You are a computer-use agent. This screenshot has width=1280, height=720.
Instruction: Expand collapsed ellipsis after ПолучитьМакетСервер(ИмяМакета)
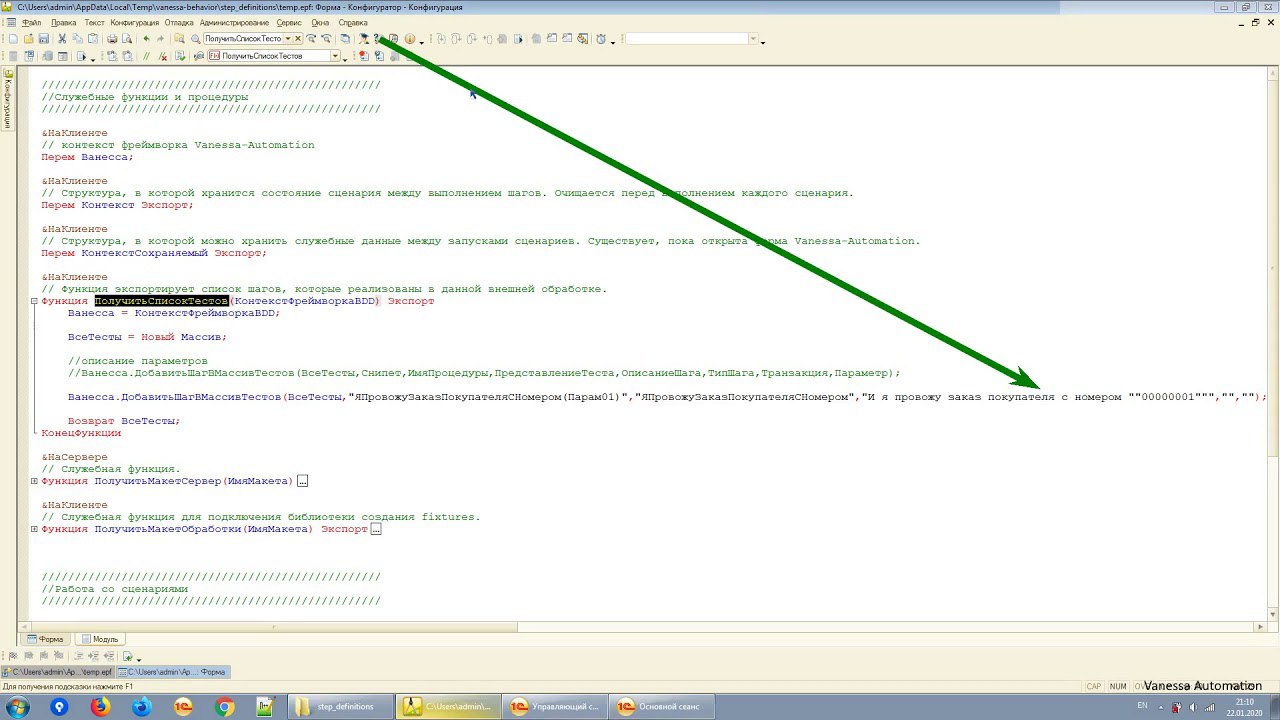(302, 481)
